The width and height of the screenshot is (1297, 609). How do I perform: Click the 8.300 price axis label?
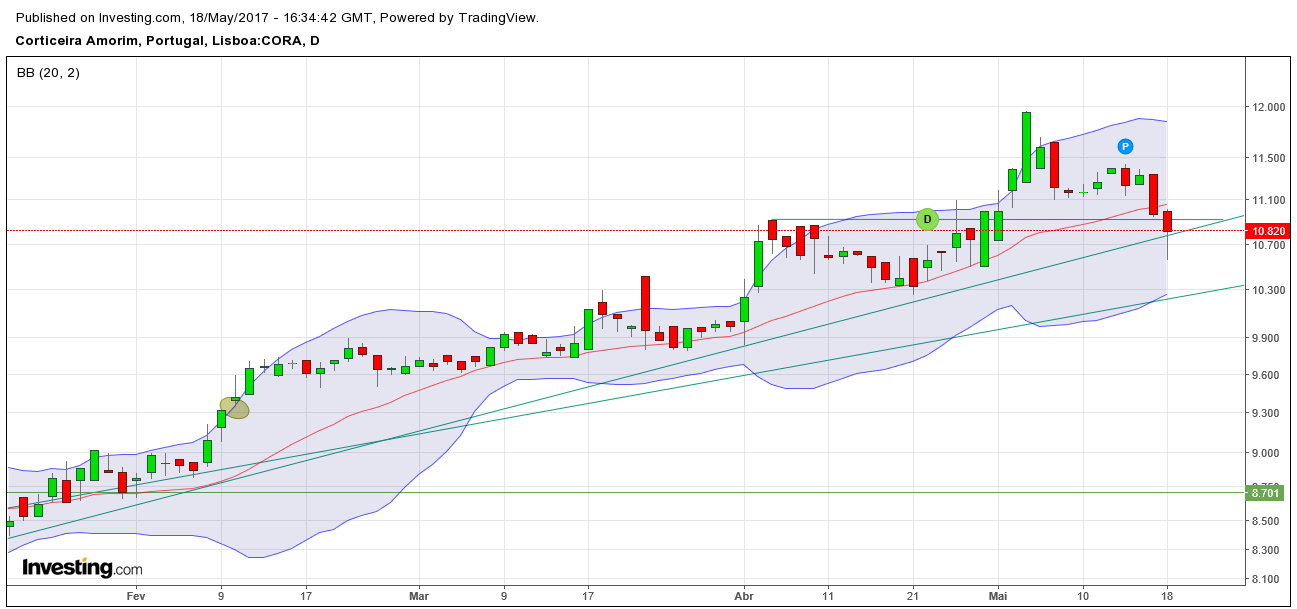pos(1268,550)
